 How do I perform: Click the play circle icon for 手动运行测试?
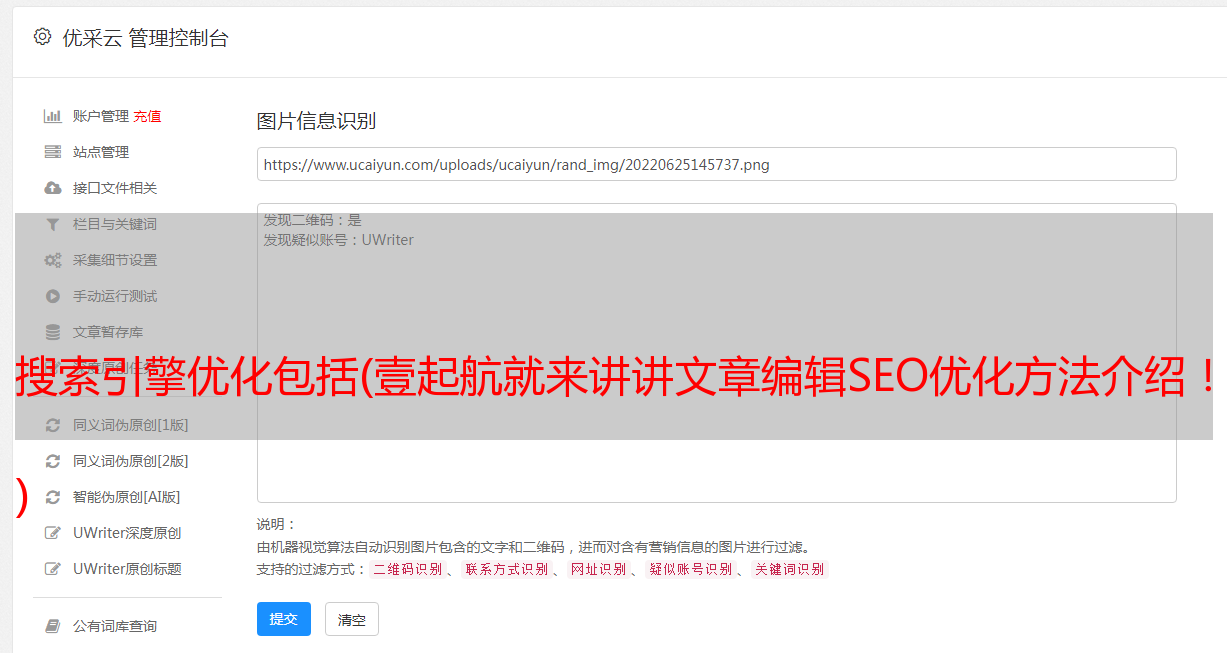(53, 296)
